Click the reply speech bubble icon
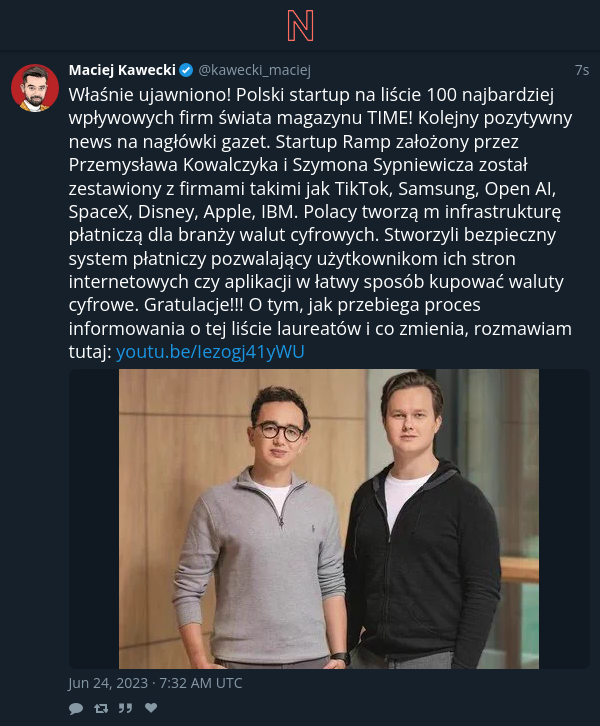The width and height of the screenshot is (600, 726). point(76,708)
